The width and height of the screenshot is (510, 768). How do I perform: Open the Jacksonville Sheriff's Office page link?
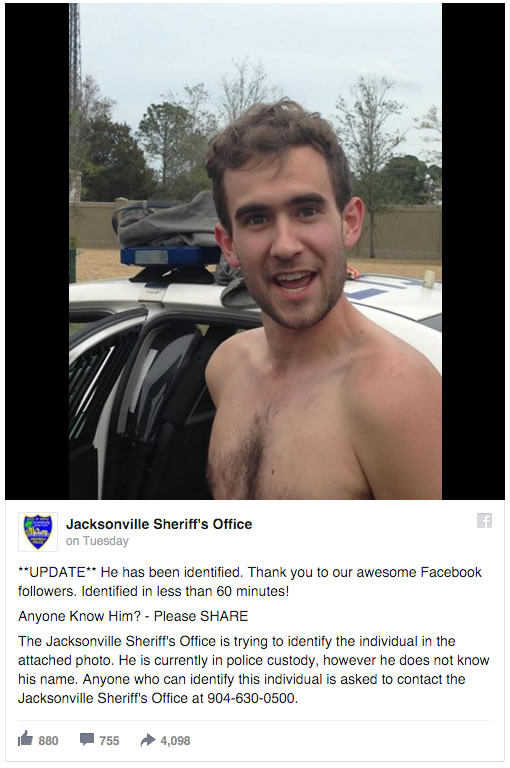point(159,524)
